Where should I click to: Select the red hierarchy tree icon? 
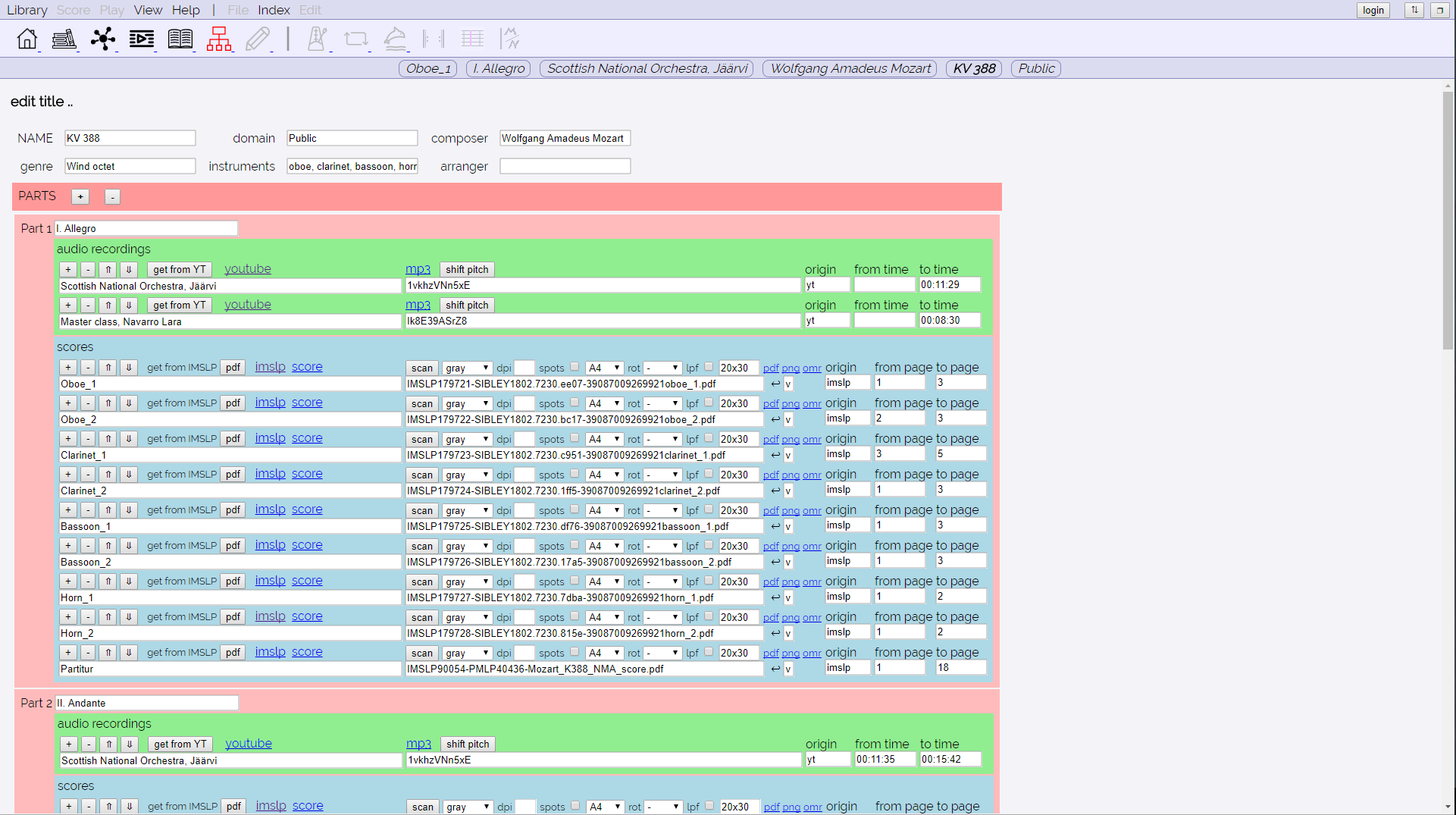coord(219,39)
